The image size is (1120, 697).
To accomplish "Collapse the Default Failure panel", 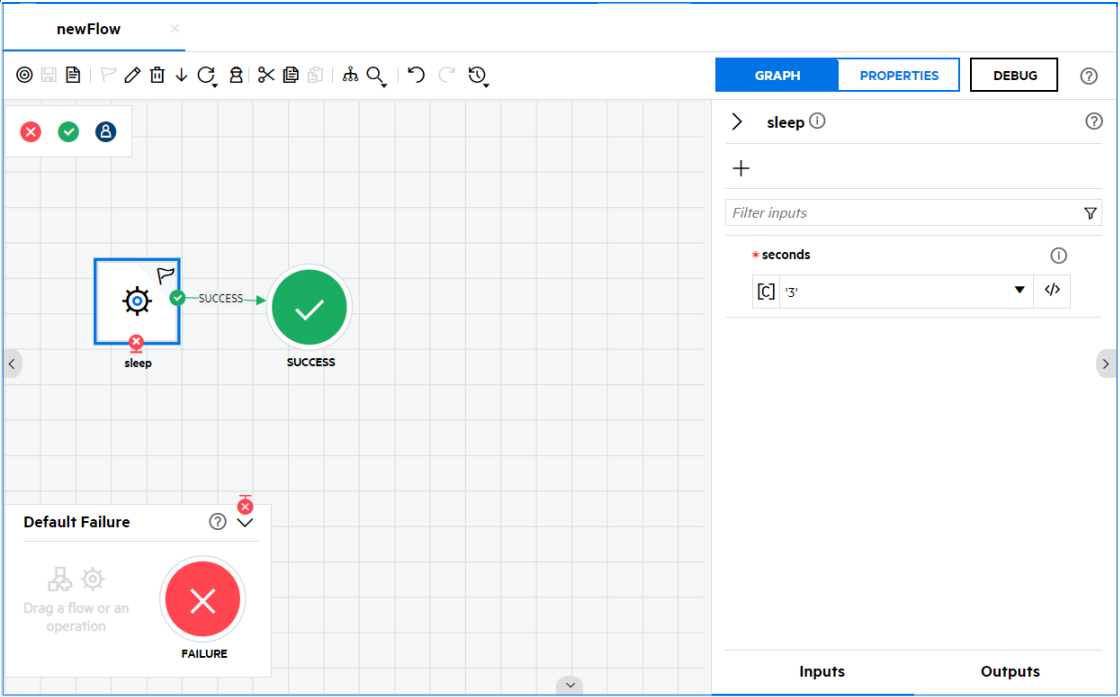I will 245,522.
